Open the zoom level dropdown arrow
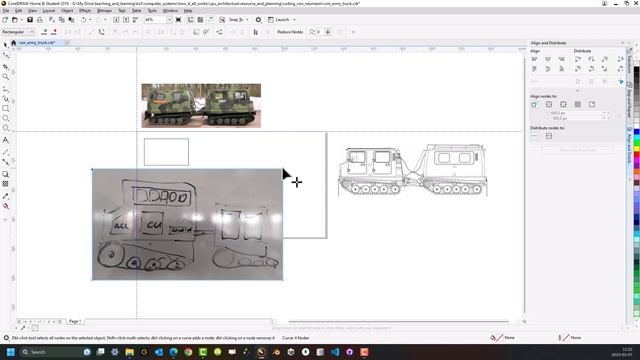Image resolution: width=640 pixels, height=360 pixels. (x=169, y=20)
